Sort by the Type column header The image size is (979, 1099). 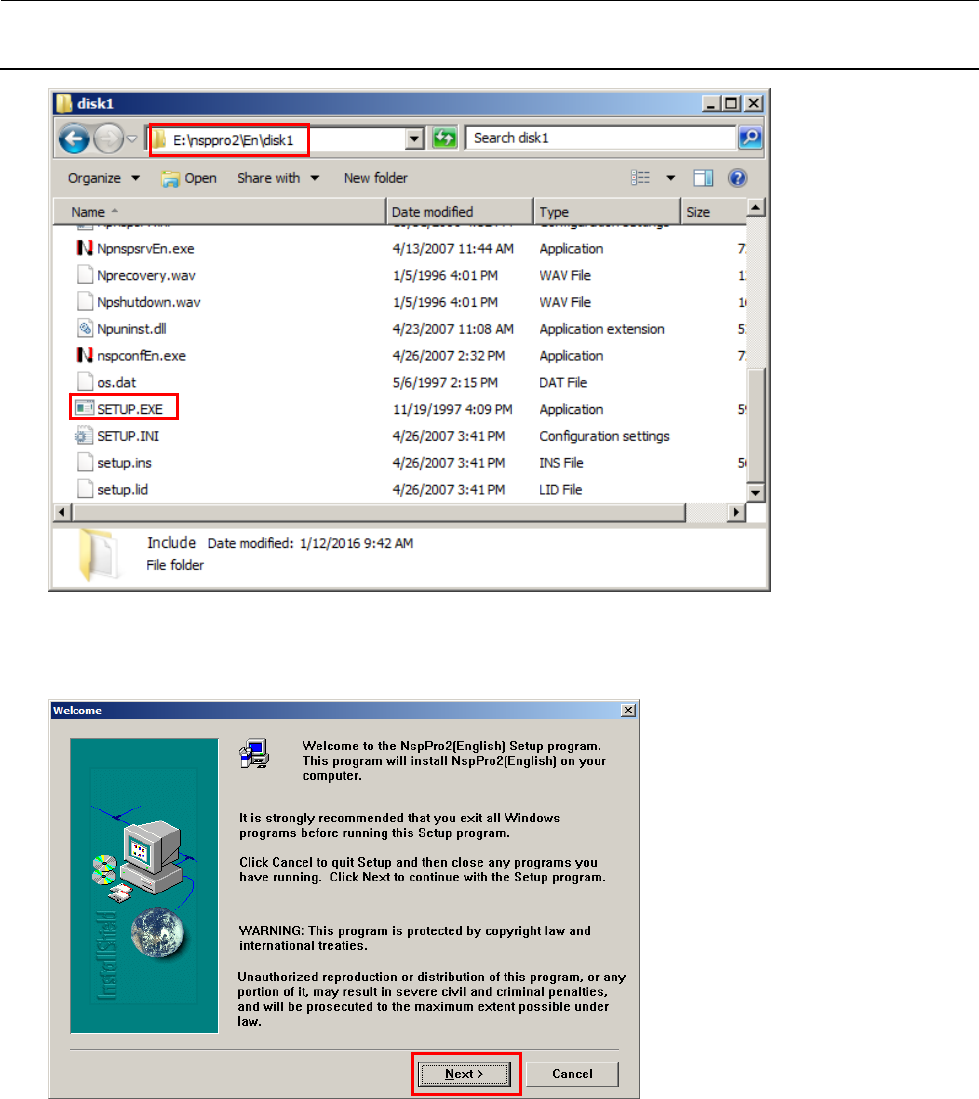click(607, 212)
